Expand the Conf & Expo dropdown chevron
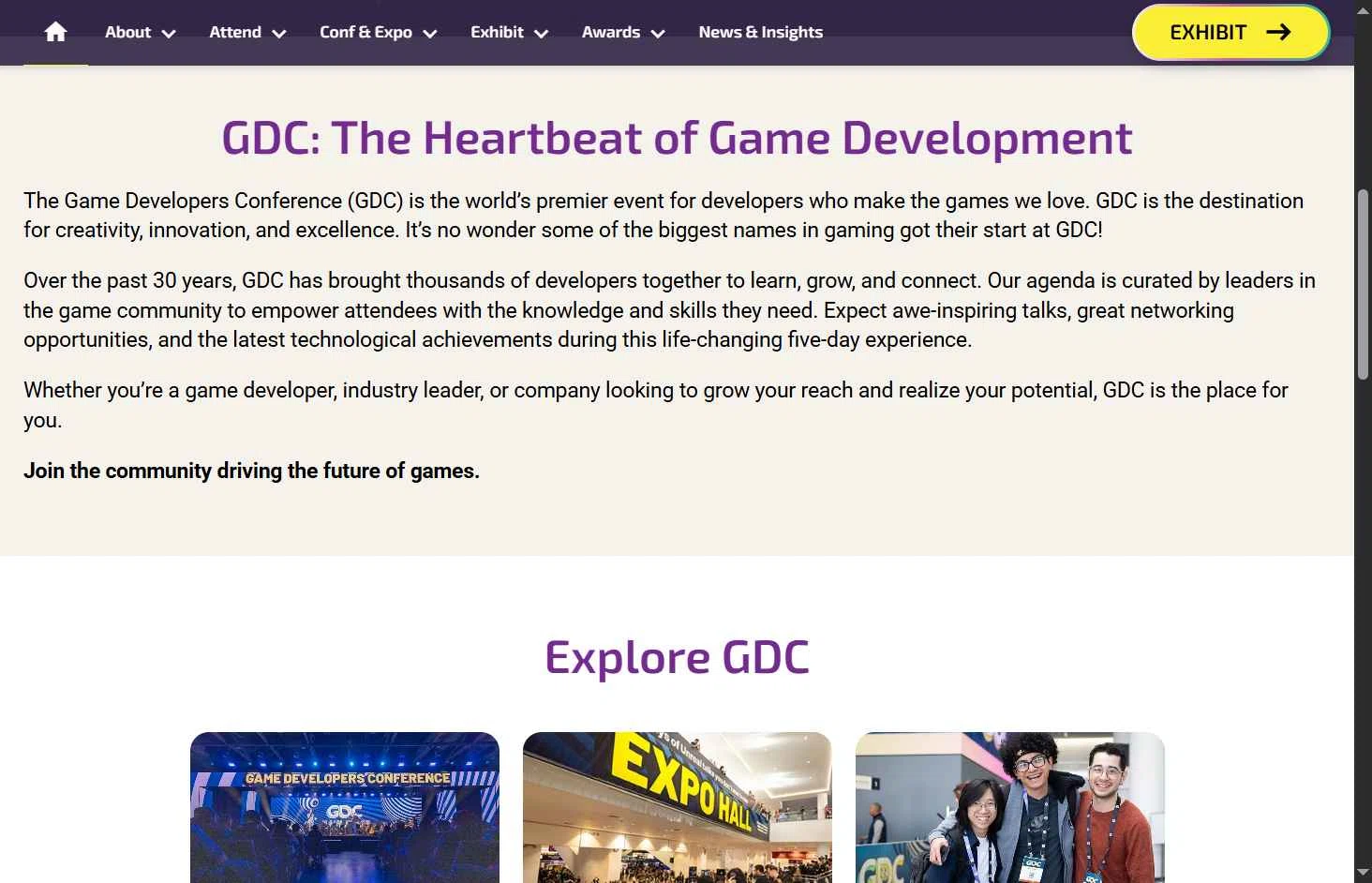Image resolution: width=1372 pixels, height=883 pixels. [430, 33]
